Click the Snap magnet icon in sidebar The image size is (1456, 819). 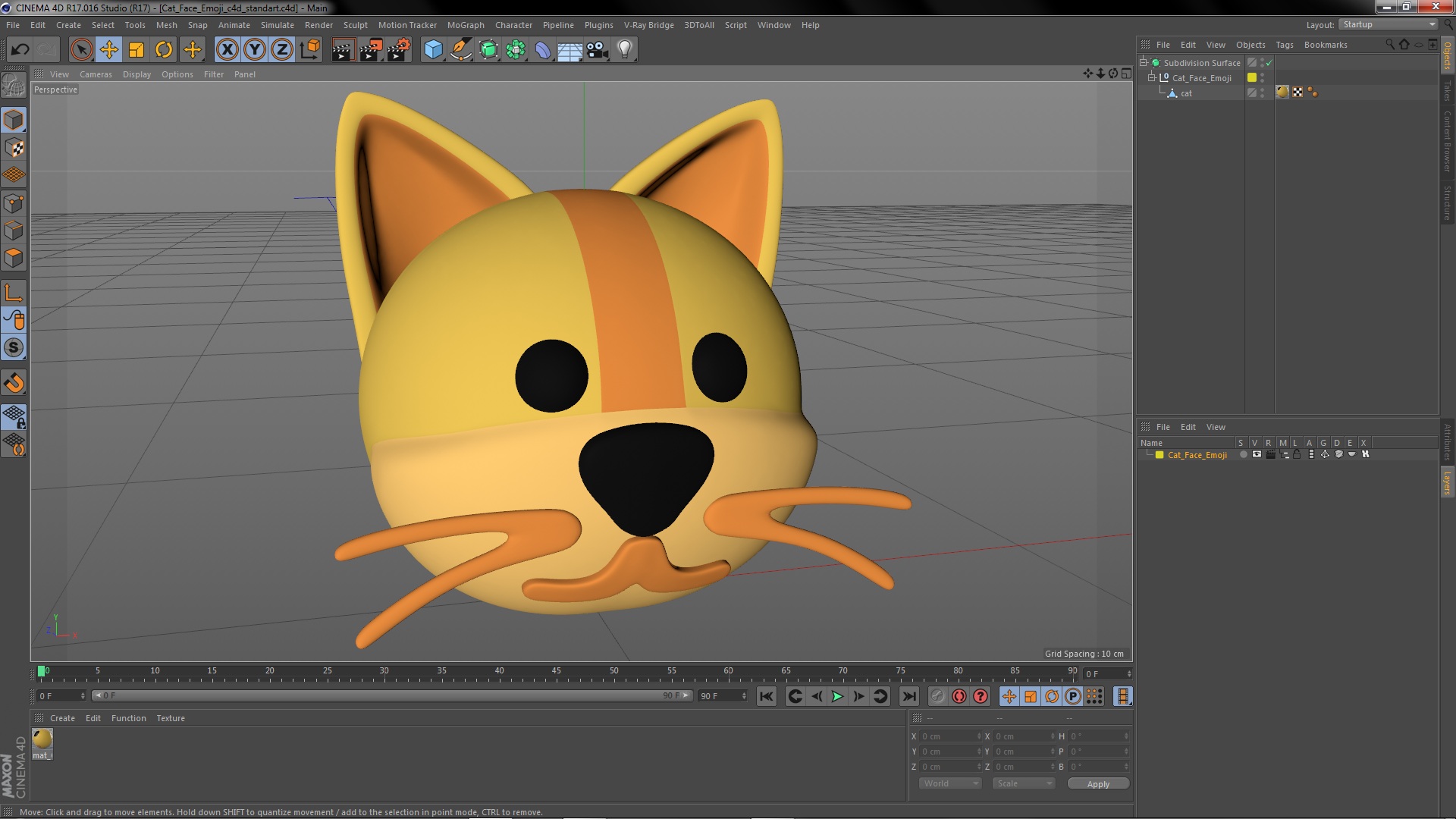pos(14,383)
